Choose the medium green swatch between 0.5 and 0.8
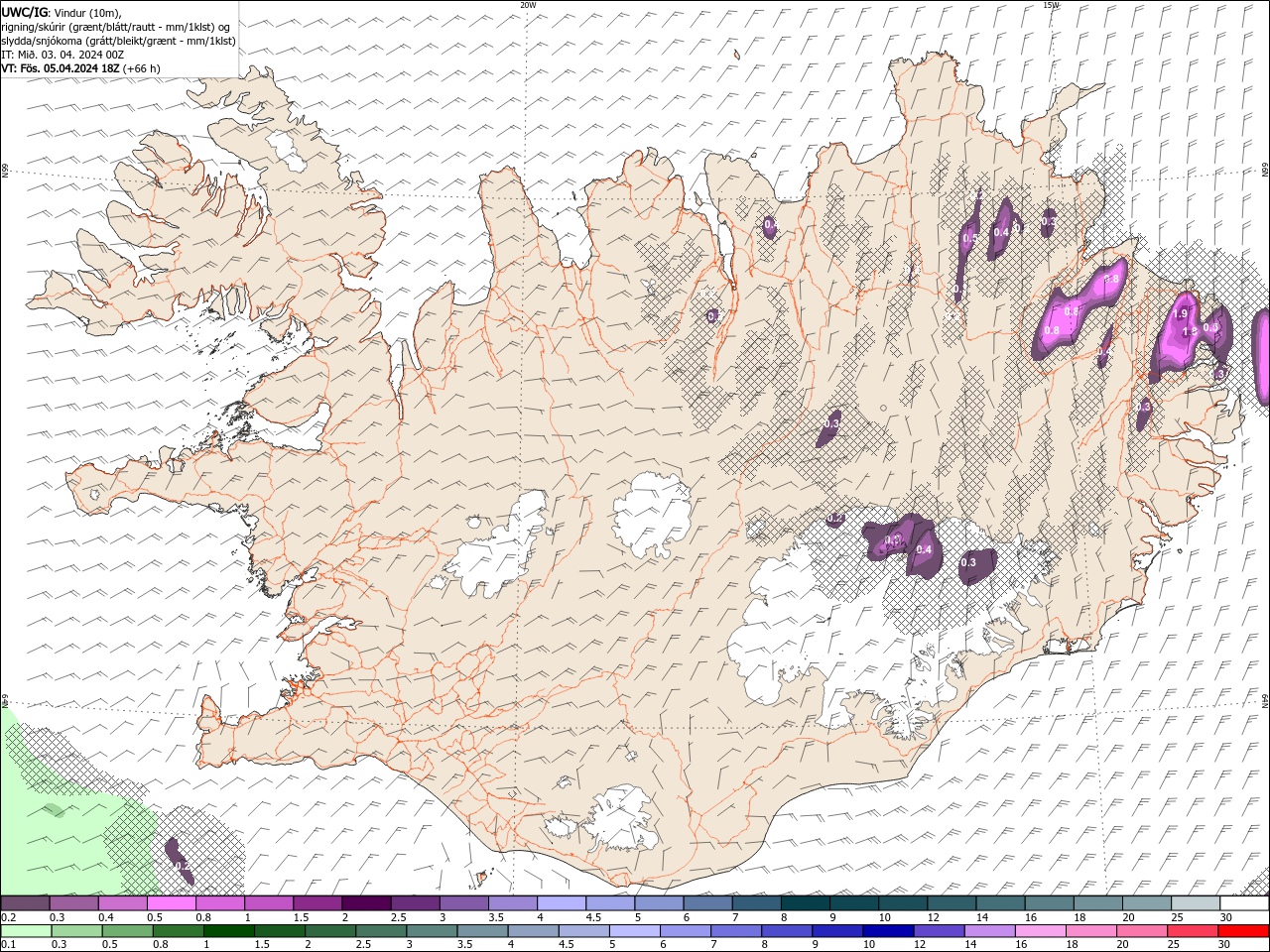This screenshot has width=1270, height=952. (x=127, y=930)
